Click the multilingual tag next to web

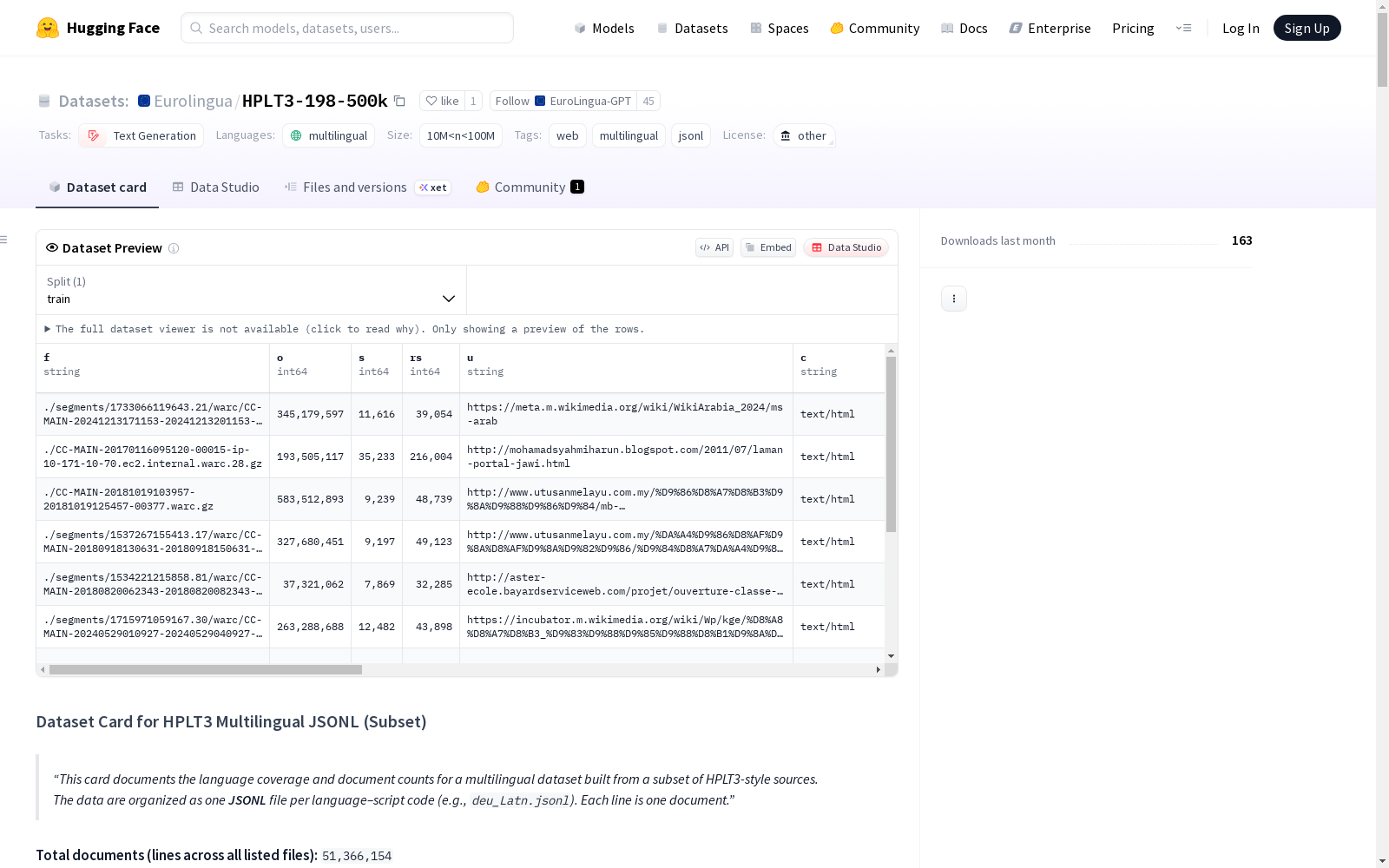629,135
